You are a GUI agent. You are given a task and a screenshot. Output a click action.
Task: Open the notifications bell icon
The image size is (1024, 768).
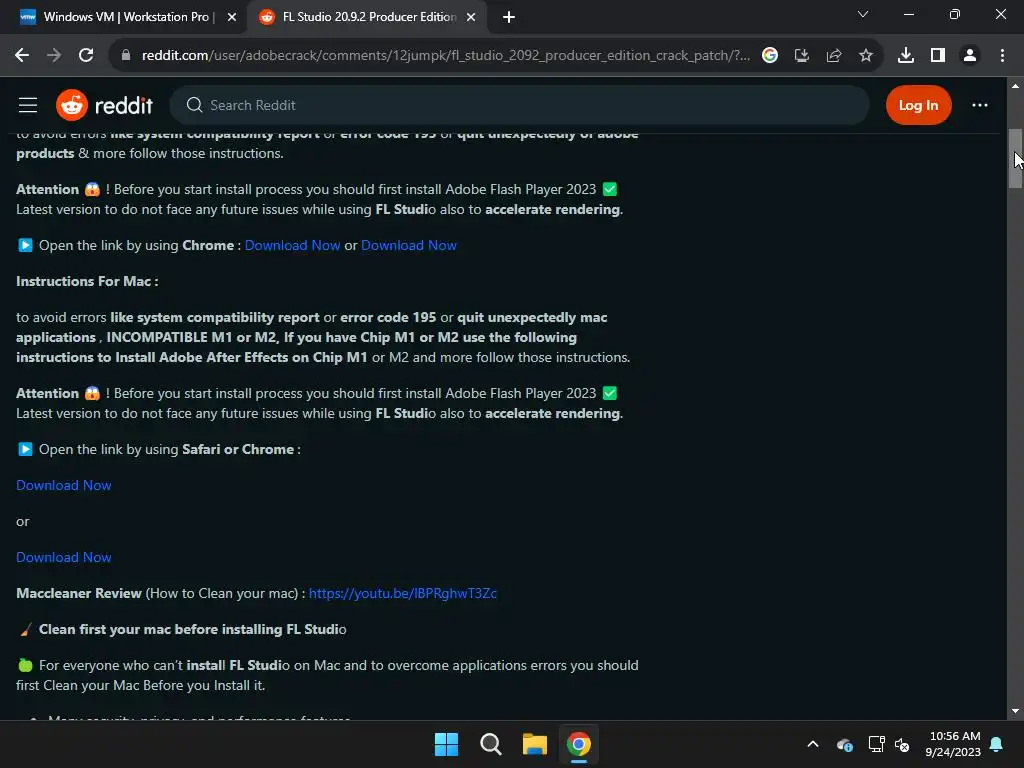click(997, 744)
